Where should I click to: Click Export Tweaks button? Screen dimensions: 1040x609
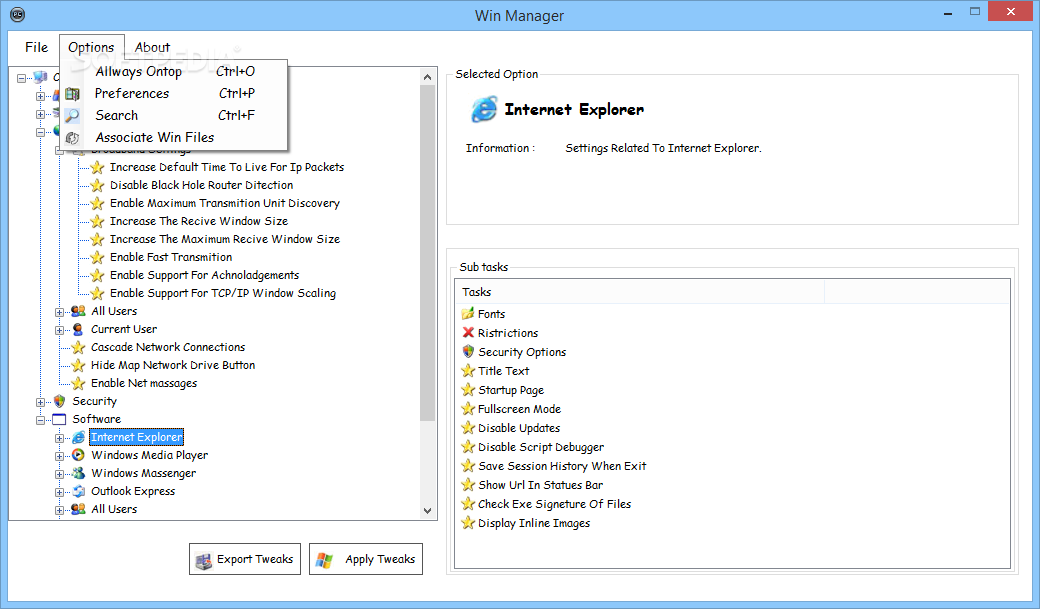245,559
